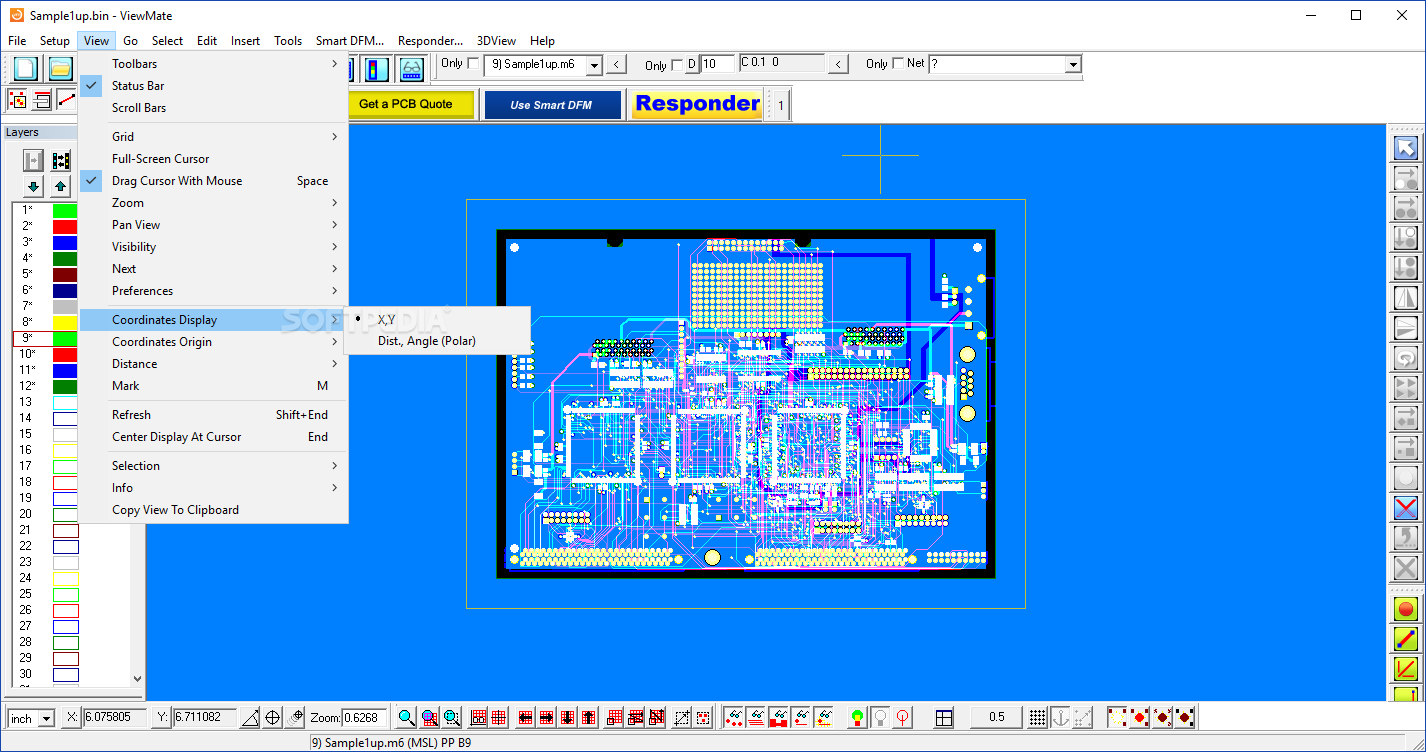Click the 0.5 grid value button
Image resolution: width=1426 pixels, height=752 pixels.
point(996,717)
